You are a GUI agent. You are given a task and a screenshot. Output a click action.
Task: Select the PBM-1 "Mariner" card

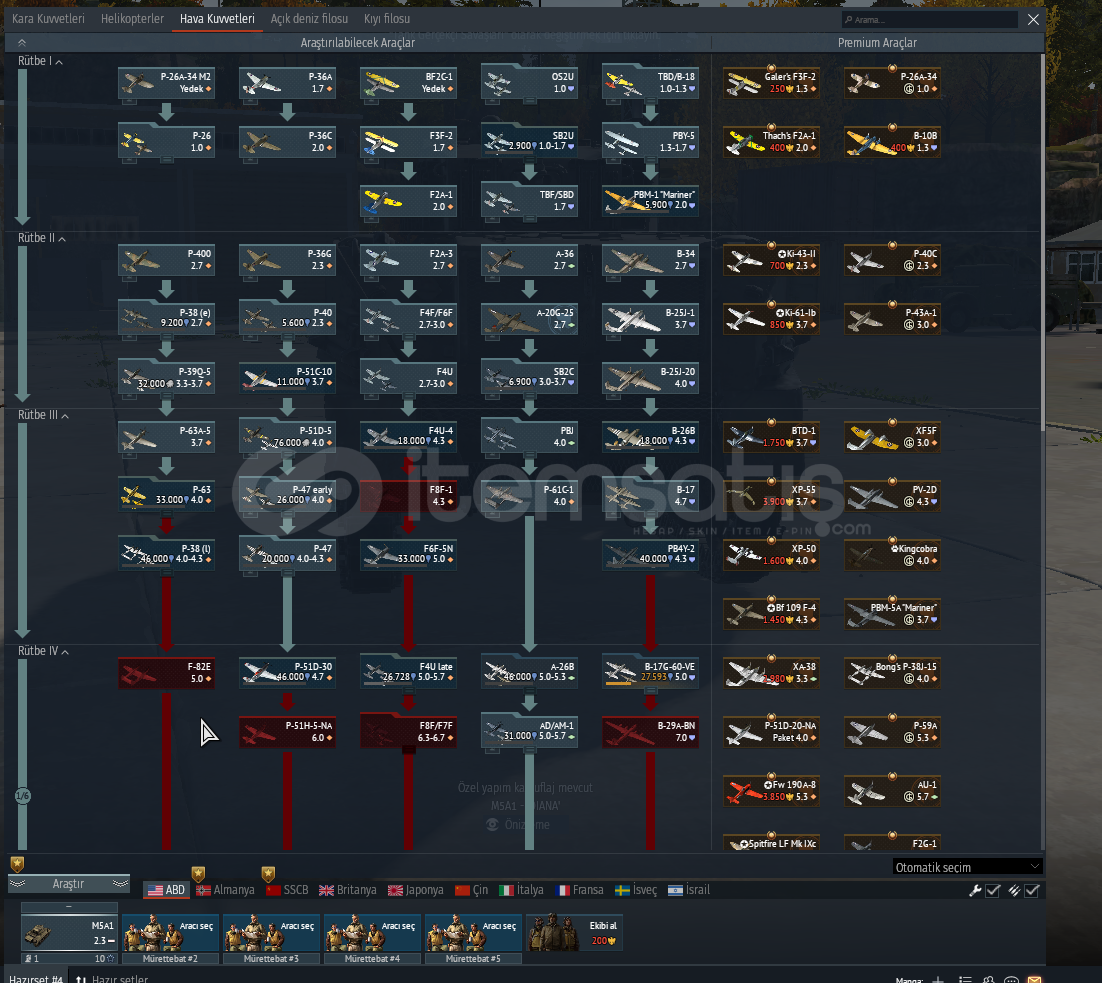[650, 201]
